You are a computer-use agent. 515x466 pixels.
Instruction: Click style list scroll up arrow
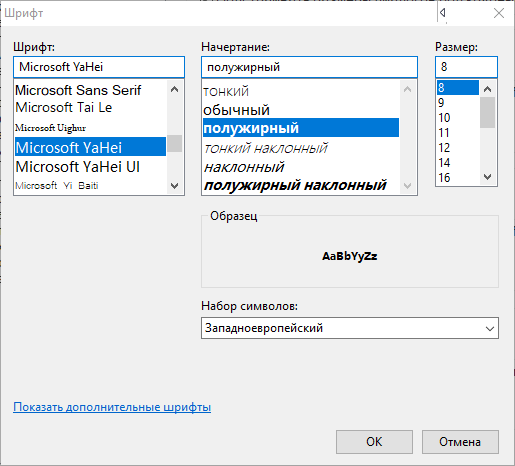407,89
